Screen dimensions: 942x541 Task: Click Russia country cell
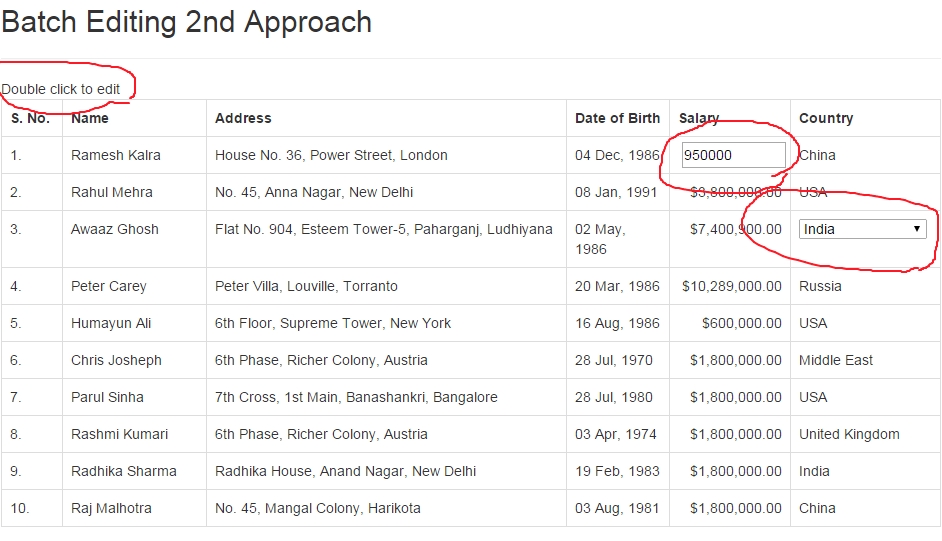click(x=865, y=286)
